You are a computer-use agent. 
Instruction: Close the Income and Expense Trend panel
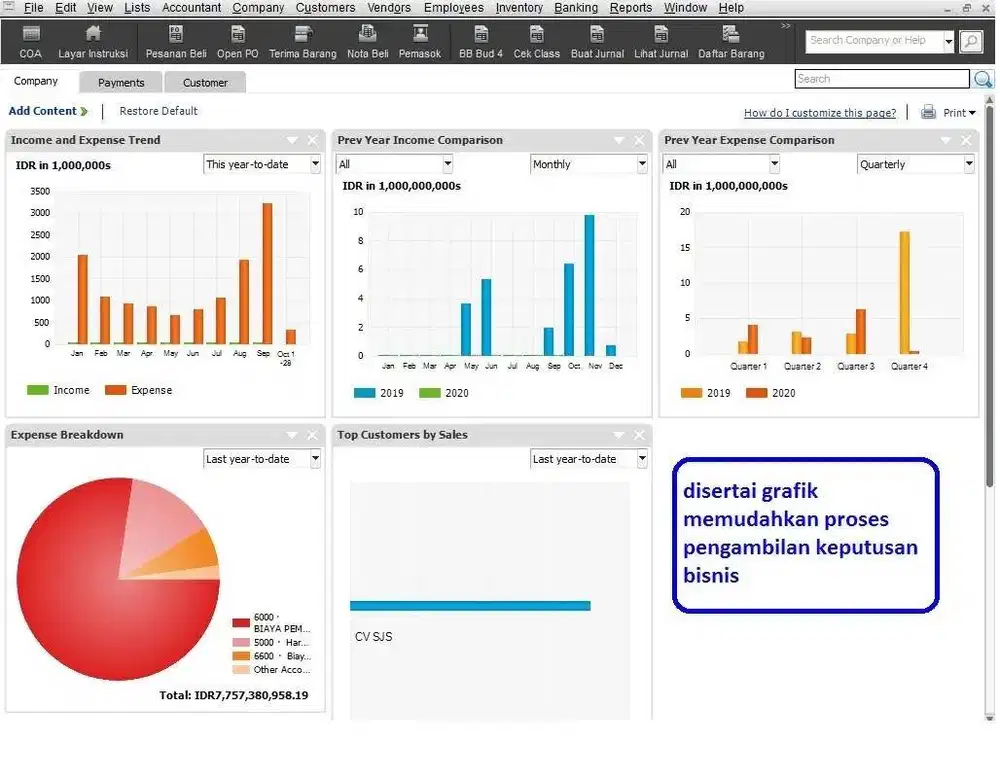click(x=312, y=141)
